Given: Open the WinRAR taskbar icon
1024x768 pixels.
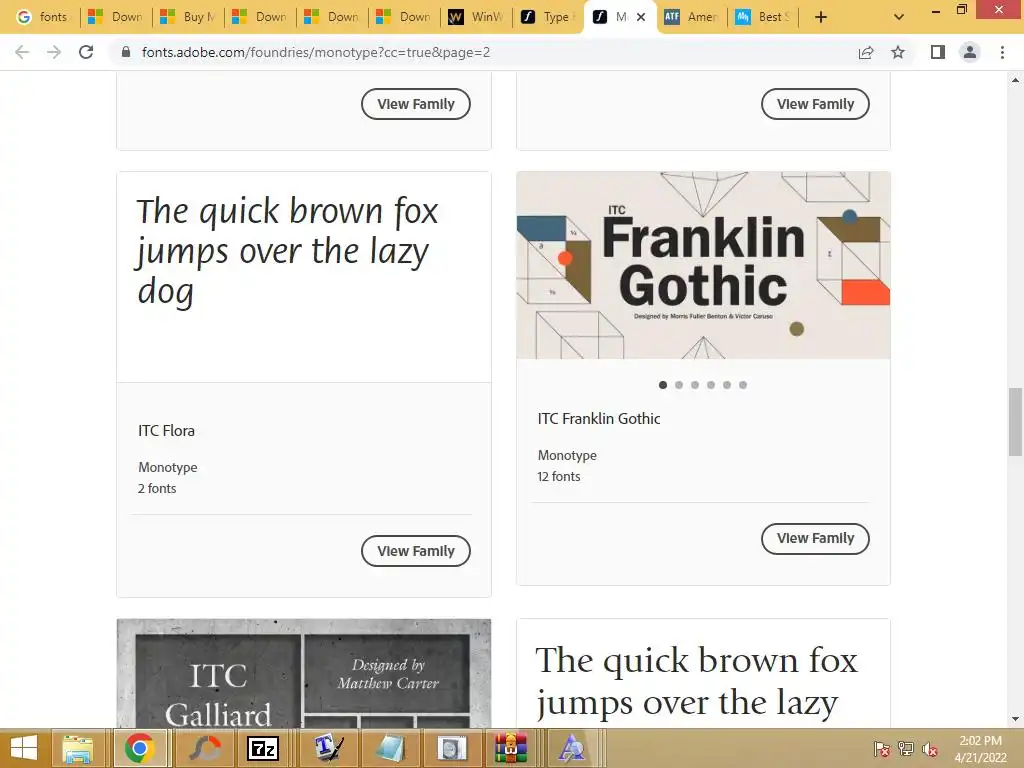Looking at the screenshot, I should click(x=510, y=748).
